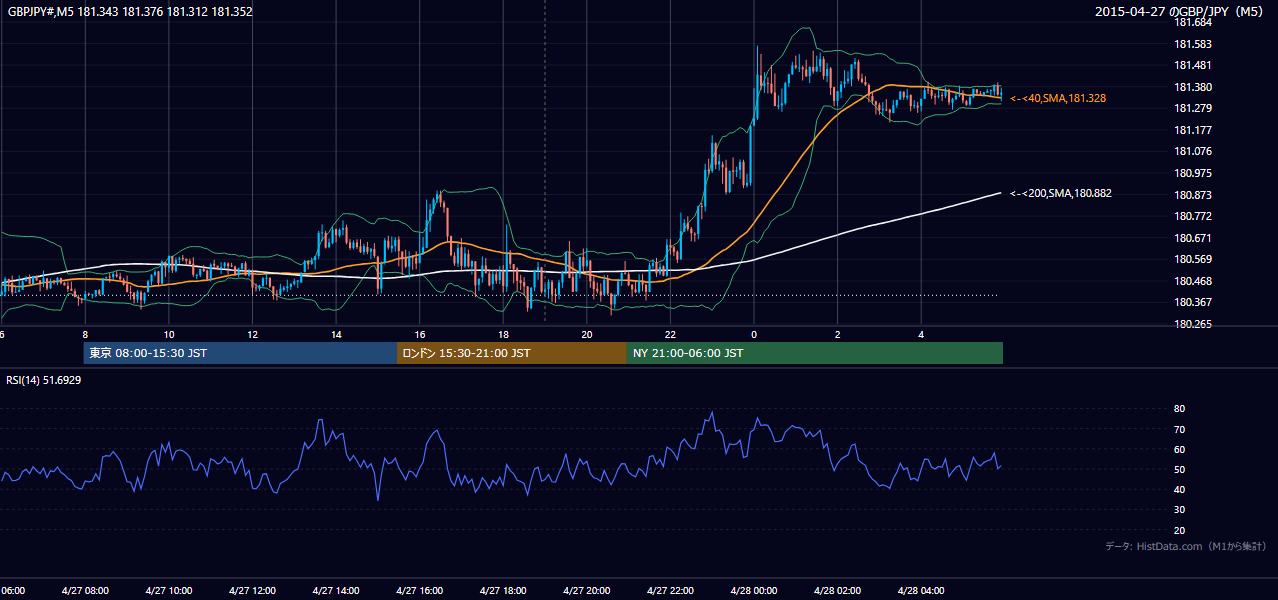Click hour tick 14 under candlestick chart

coord(336,334)
